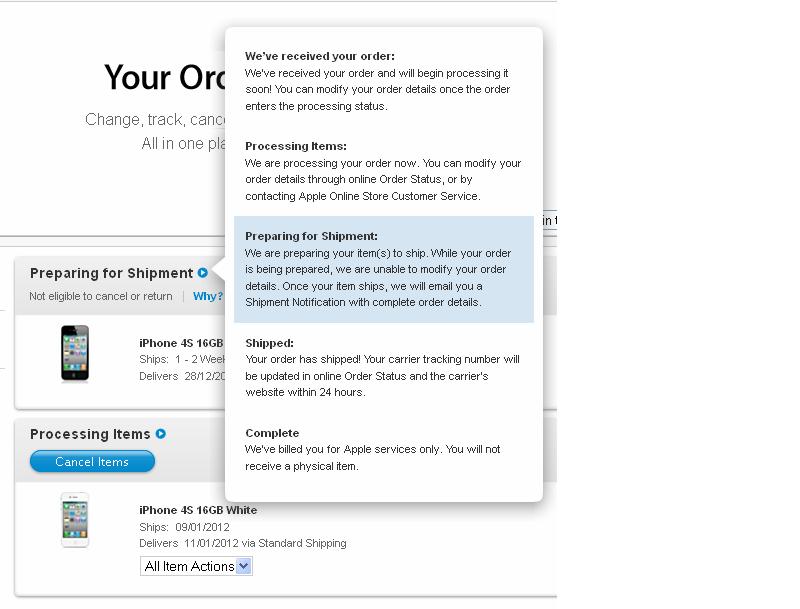Click the info icon beside Processing Items
The image size is (800, 609).
click(161, 434)
